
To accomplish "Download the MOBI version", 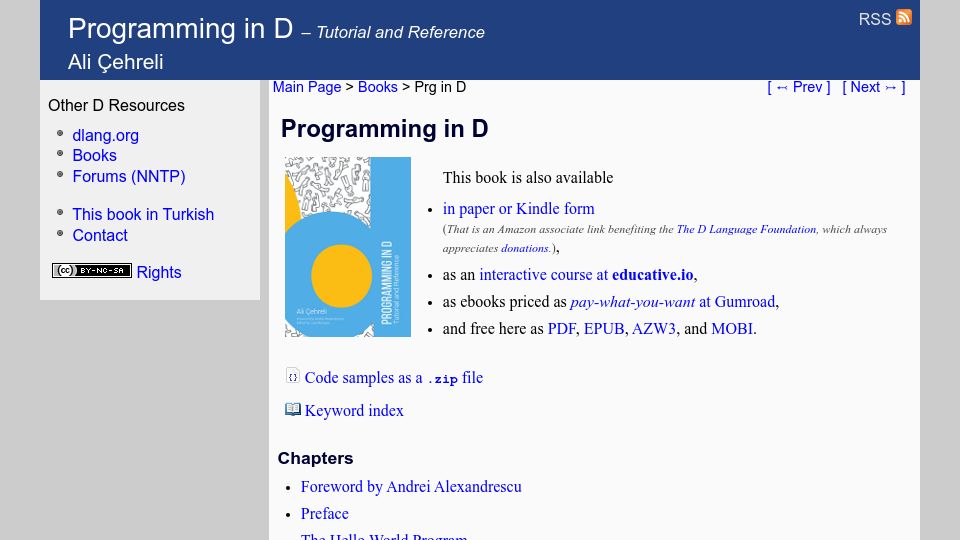I will coord(732,329).
